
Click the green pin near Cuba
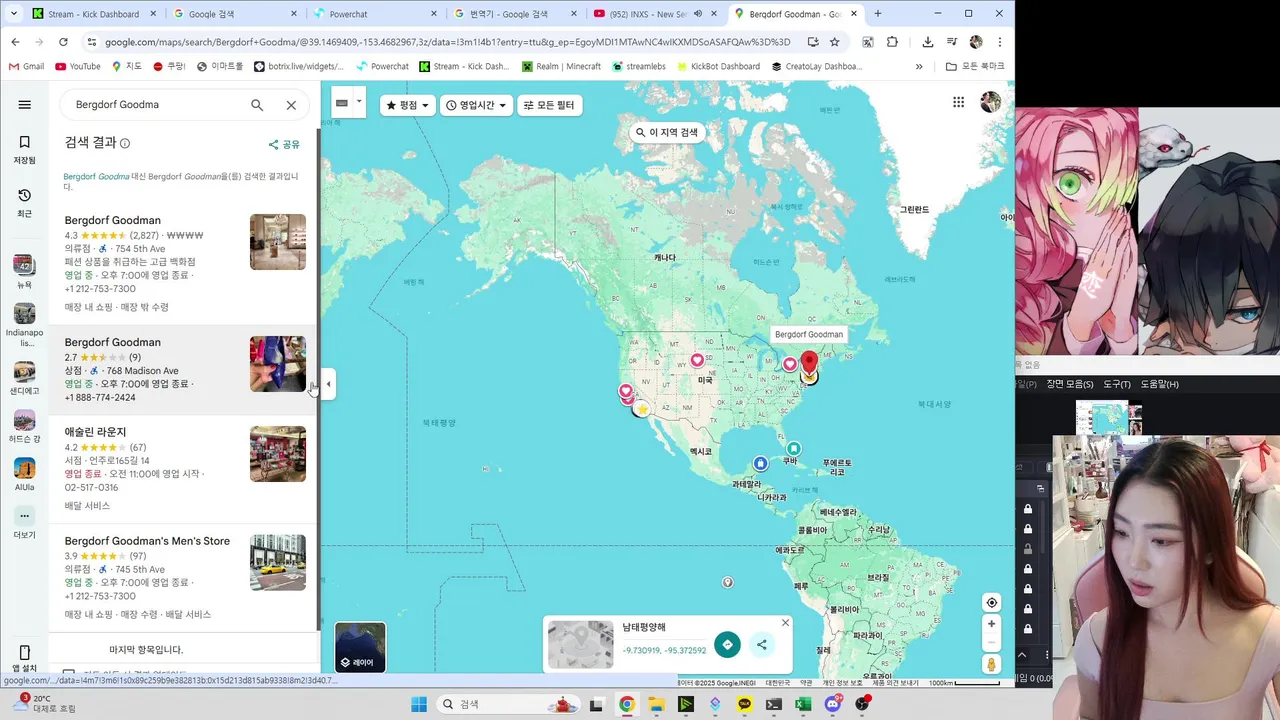[x=794, y=449]
